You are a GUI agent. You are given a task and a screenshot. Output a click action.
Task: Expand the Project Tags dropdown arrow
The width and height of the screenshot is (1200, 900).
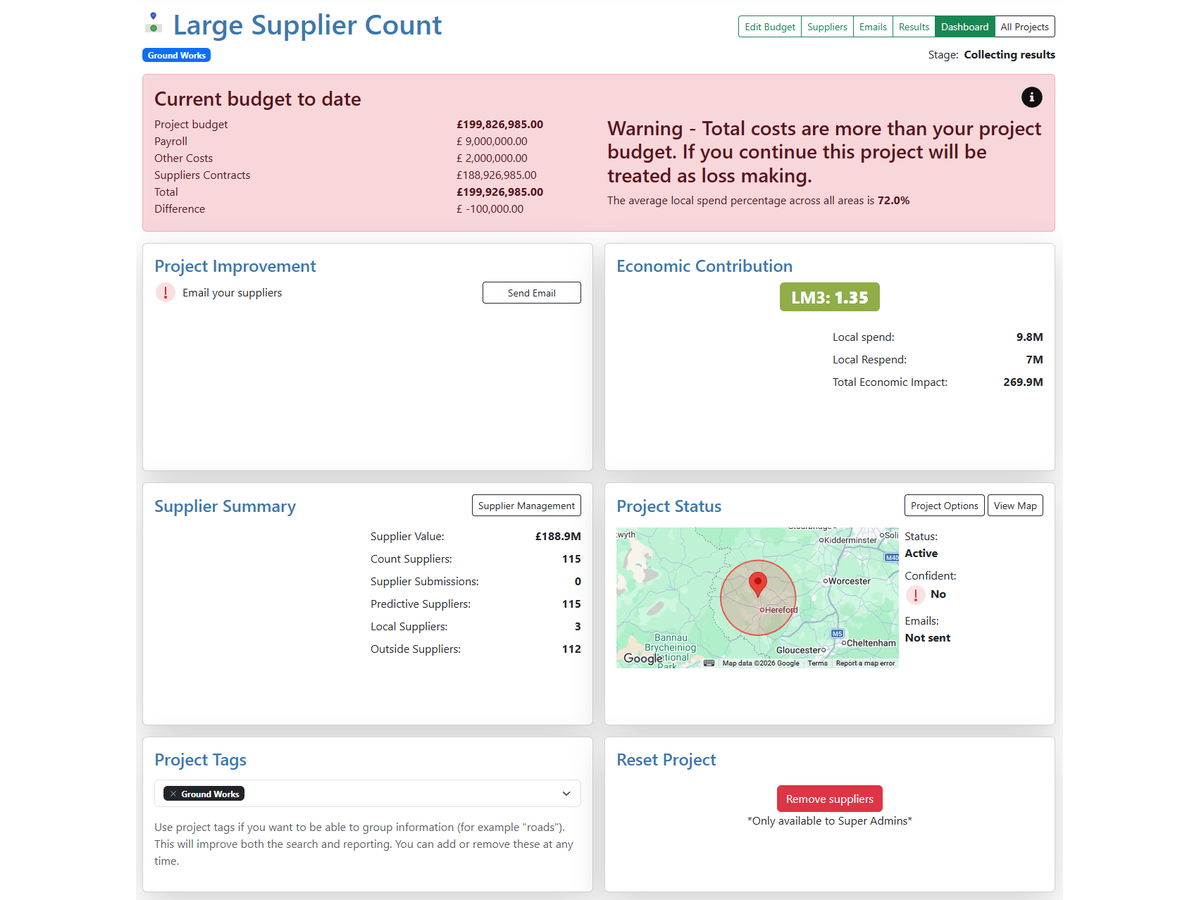click(566, 794)
